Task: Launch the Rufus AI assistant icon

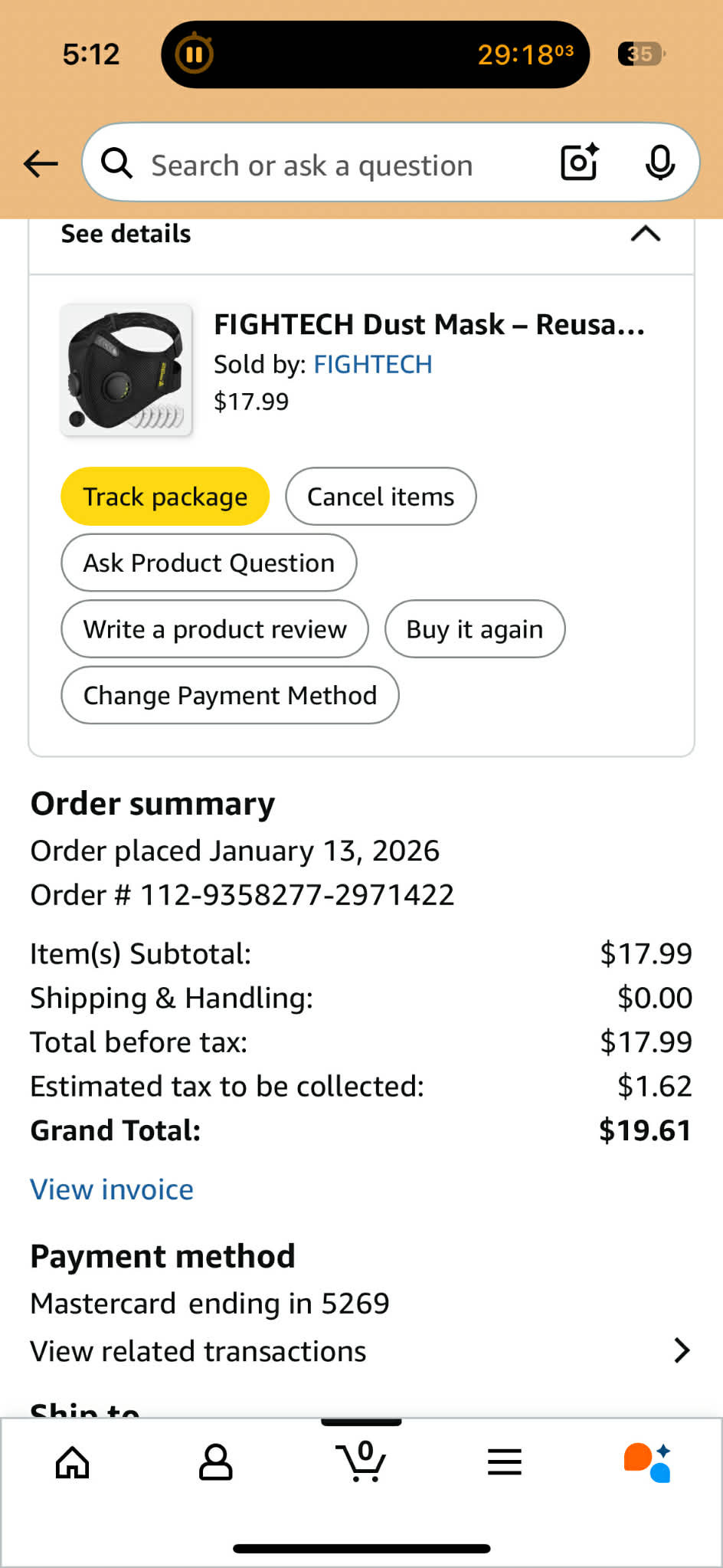Action: (648, 1462)
